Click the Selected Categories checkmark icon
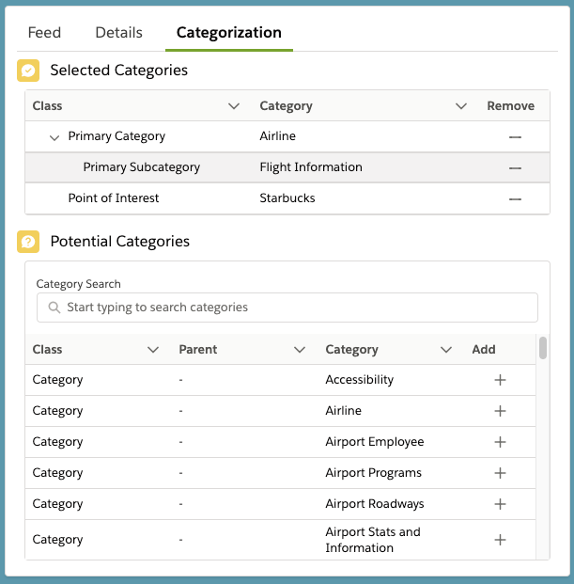The width and height of the screenshot is (574, 584). (28, 70)
